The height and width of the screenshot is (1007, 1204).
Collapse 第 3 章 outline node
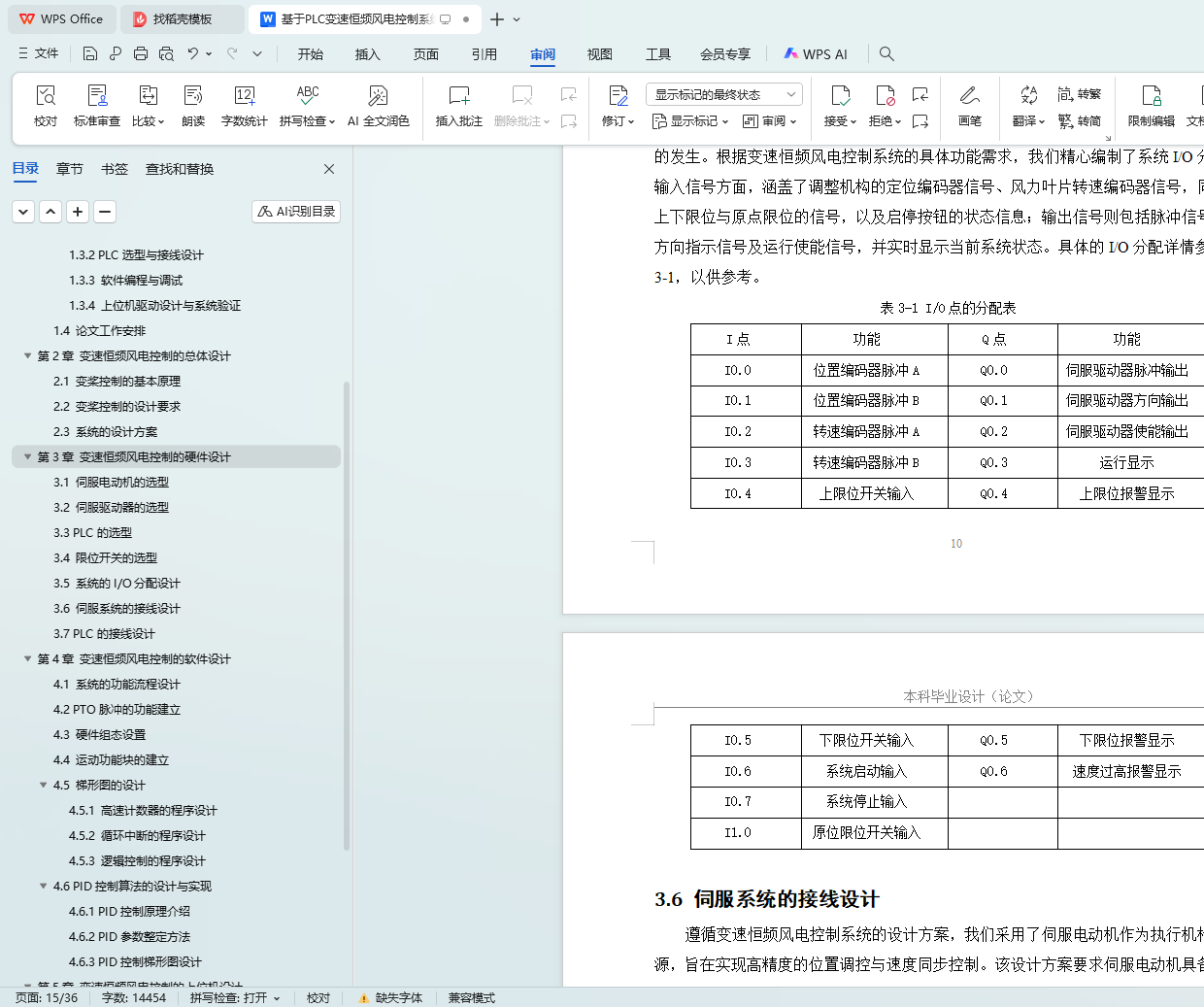(28, 457)
